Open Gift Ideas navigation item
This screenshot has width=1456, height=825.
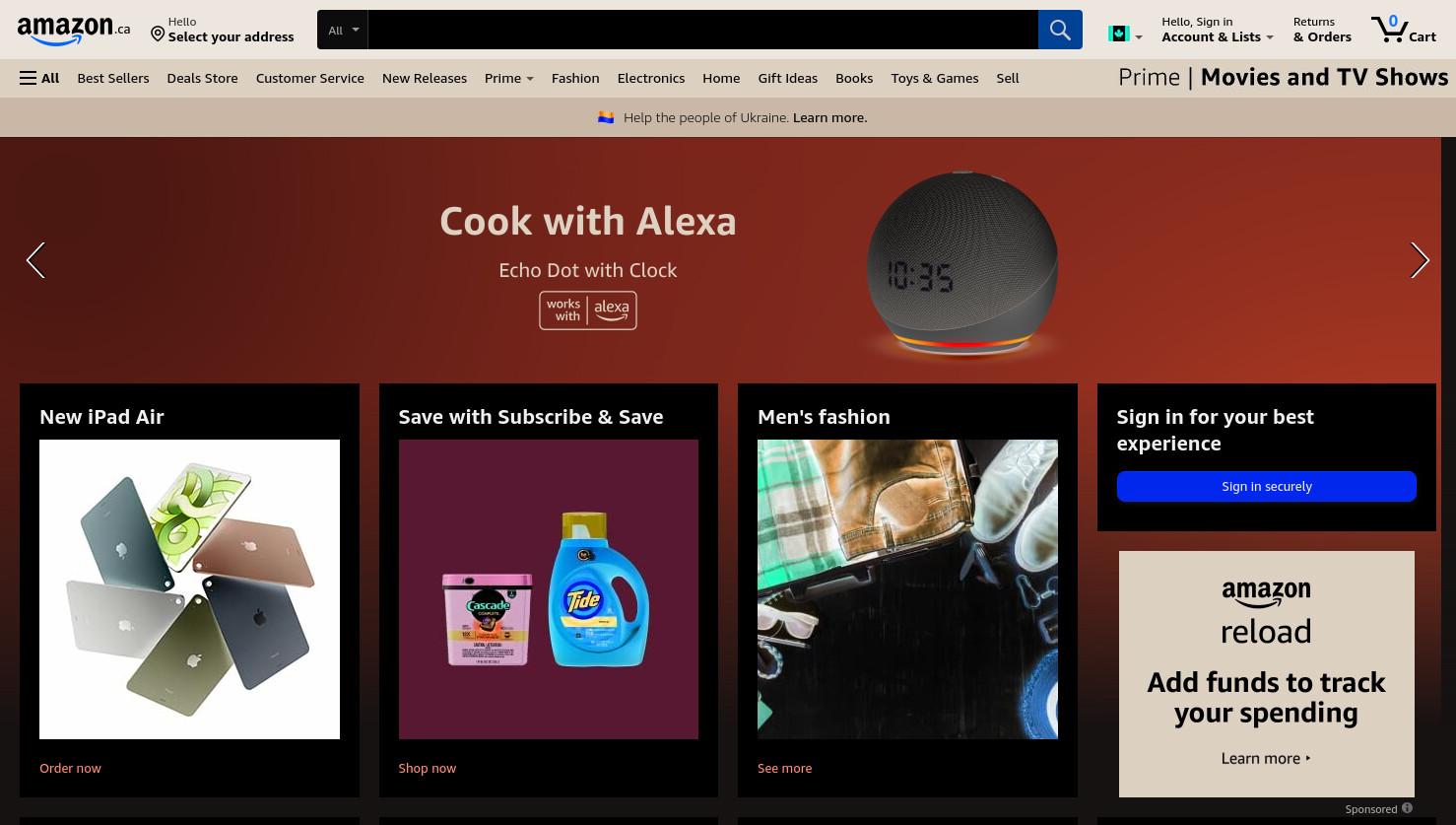point(788,78)
